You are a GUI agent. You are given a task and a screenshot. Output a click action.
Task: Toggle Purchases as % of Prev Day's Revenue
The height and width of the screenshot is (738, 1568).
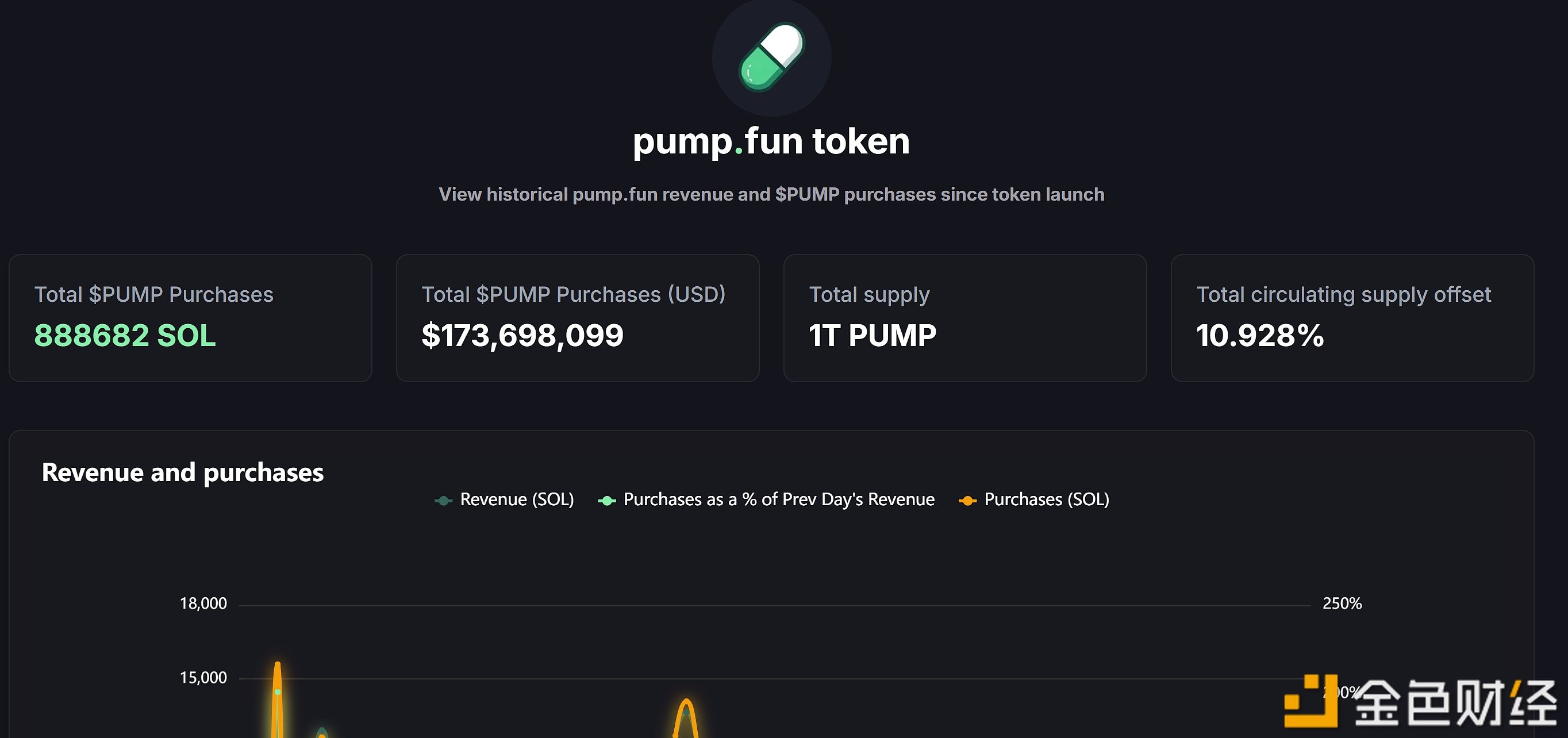coord(777,499)
